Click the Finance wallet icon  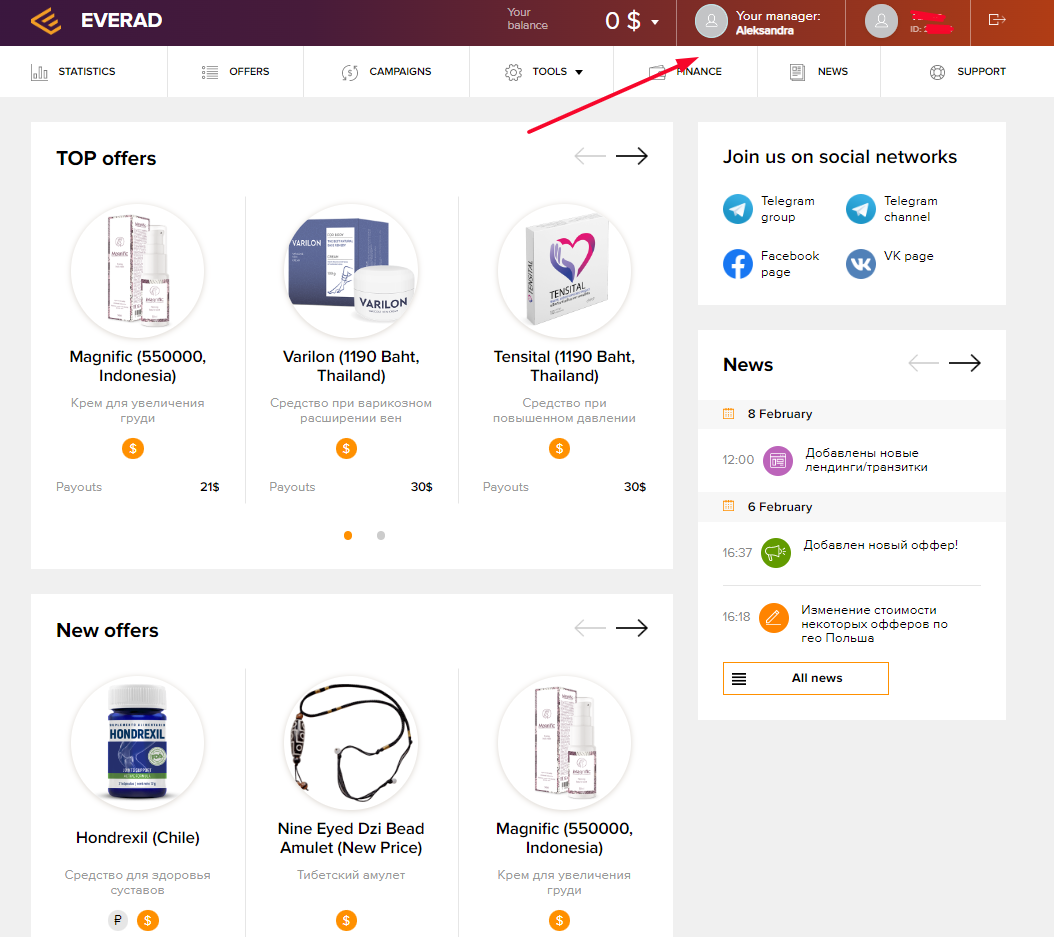point(657,72)
